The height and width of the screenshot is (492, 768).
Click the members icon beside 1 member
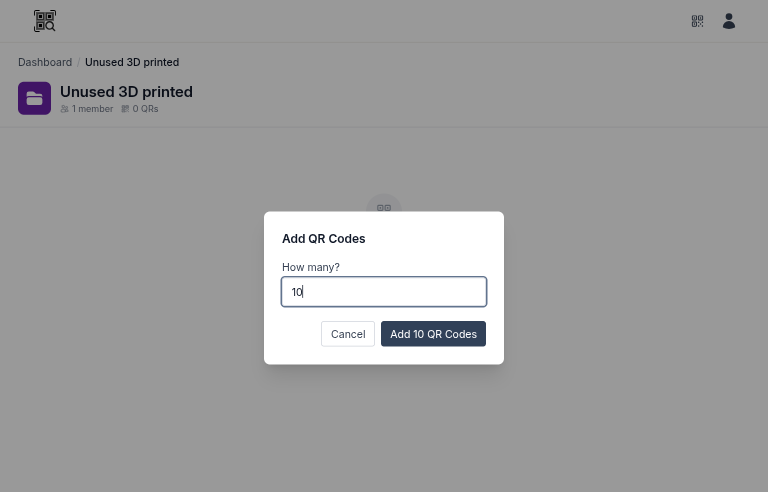point(65,109)
